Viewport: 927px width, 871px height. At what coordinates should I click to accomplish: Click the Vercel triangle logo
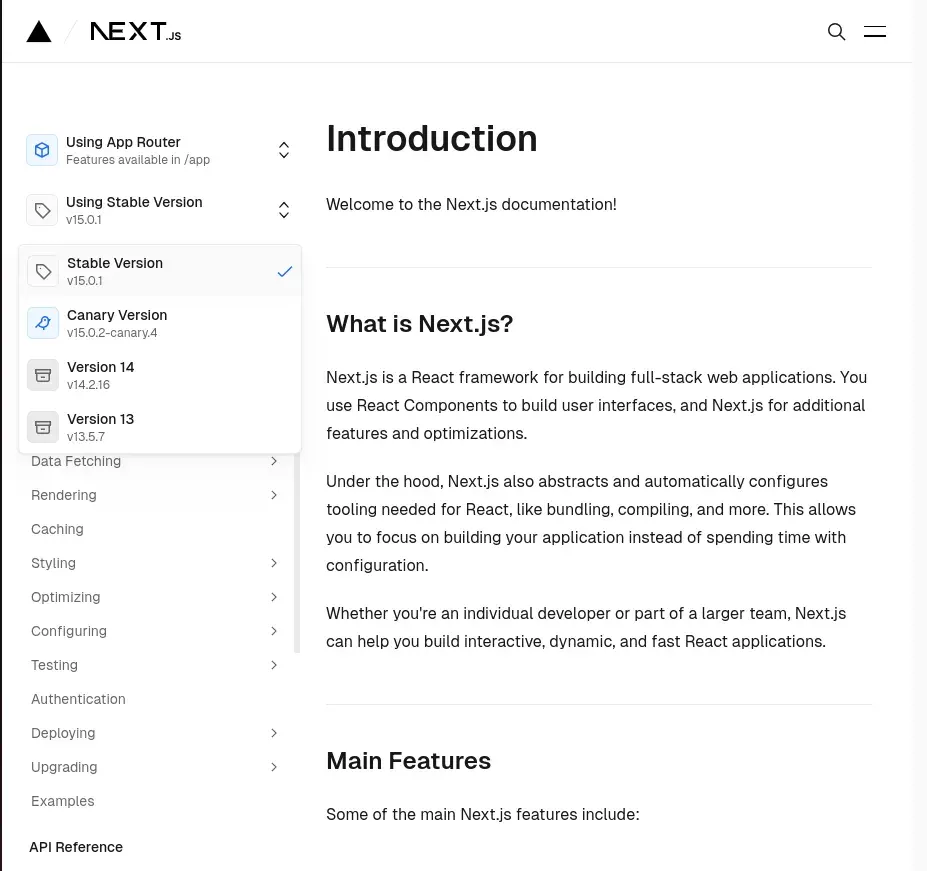[x=38, y=31]
